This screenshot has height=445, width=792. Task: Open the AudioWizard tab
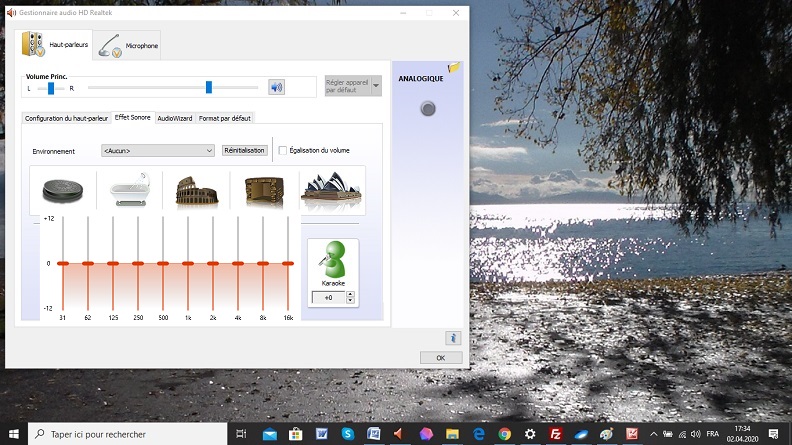coord(174,118)
